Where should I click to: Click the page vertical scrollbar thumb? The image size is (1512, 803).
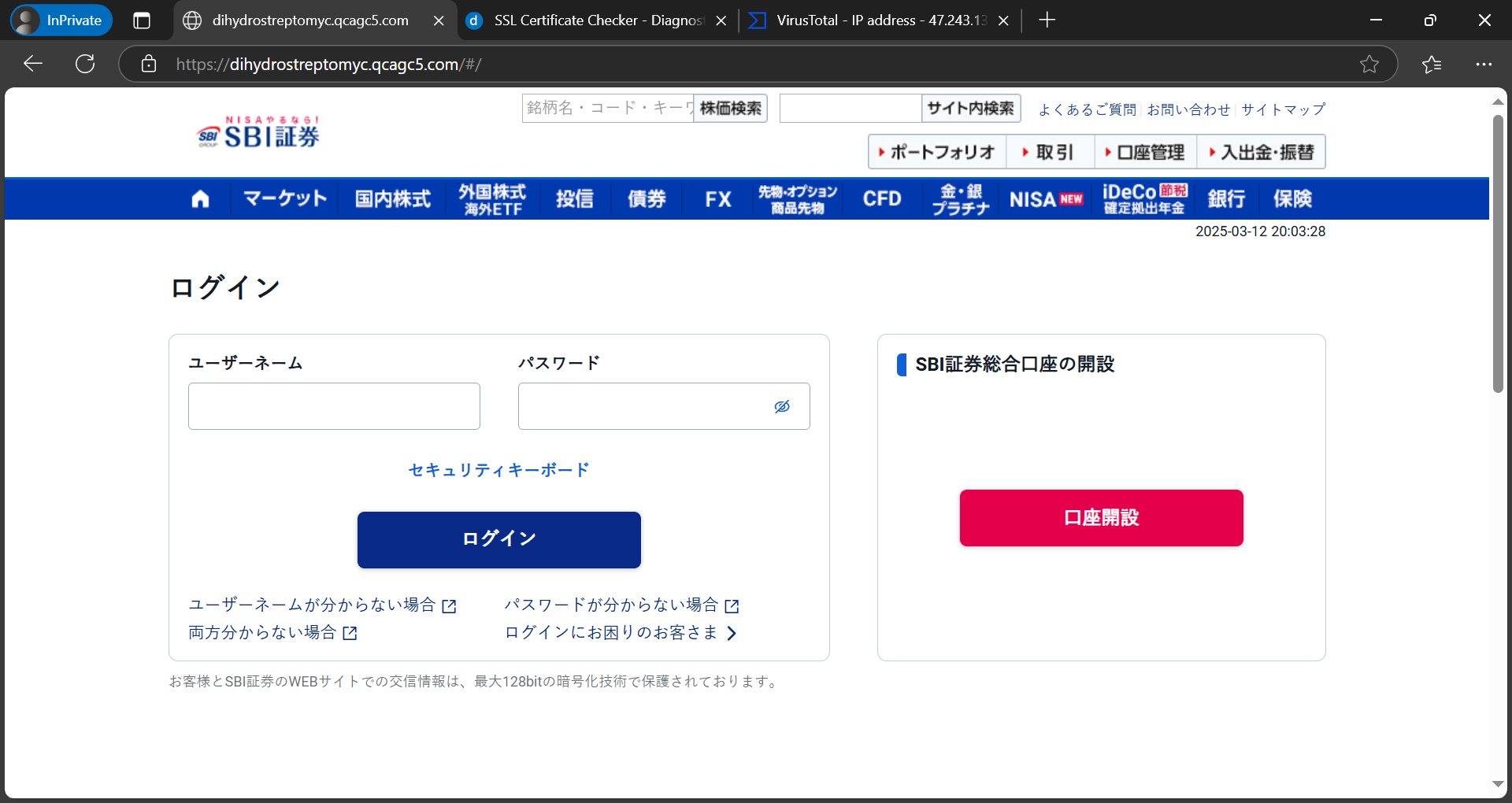click(x=1498, y=253)
